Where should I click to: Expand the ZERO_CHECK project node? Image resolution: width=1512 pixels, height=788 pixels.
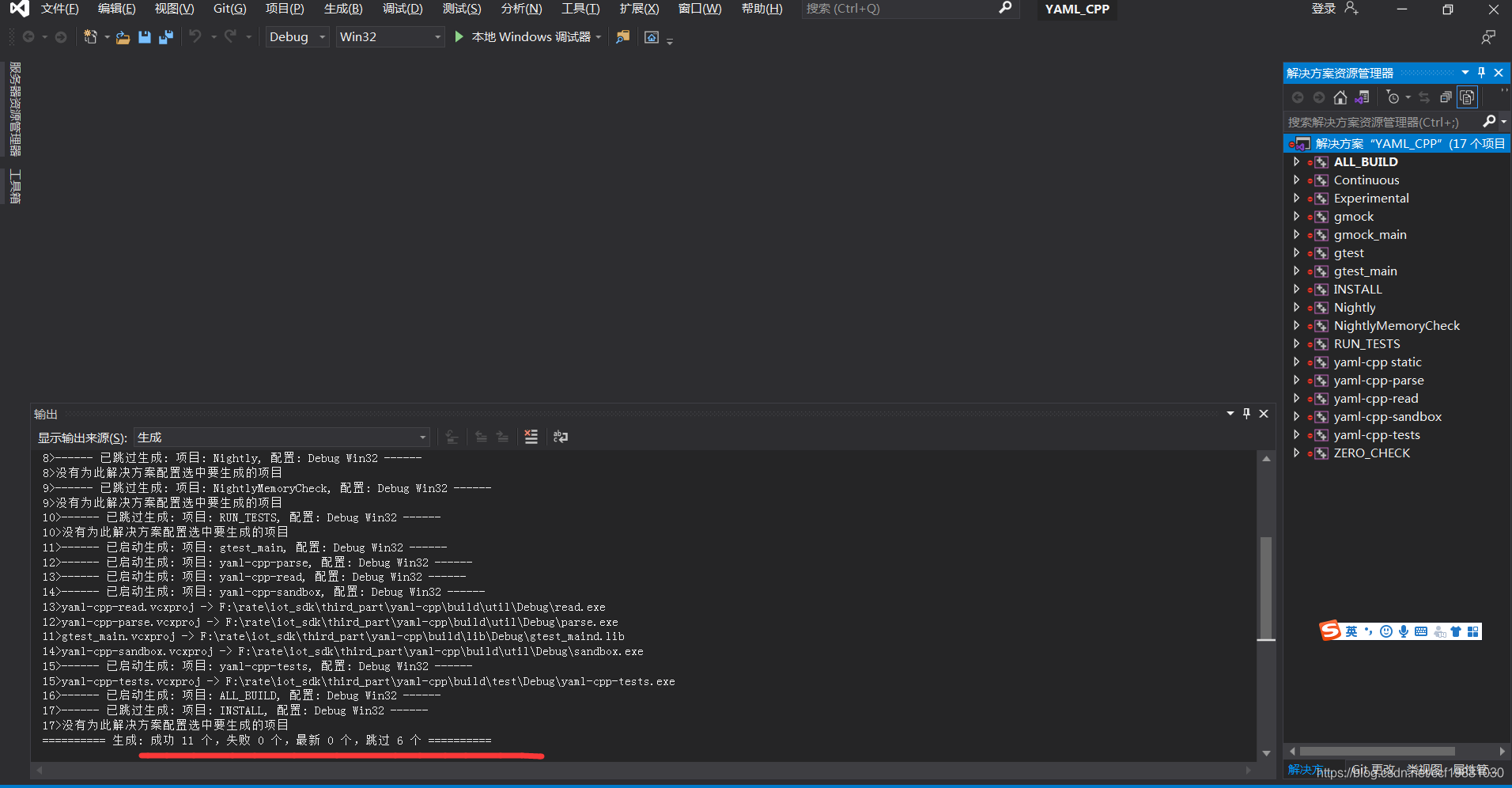click(1296, 453)
